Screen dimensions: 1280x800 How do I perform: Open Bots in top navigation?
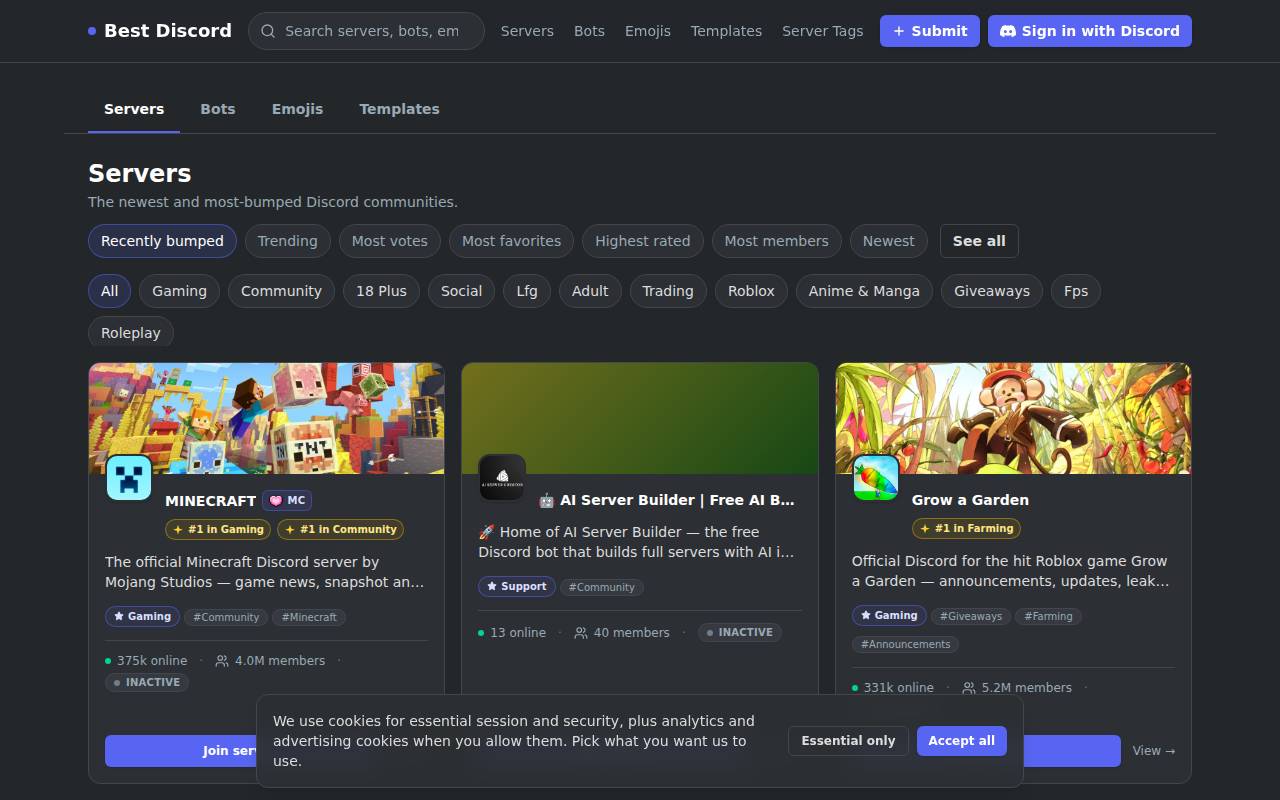point(589,31)
